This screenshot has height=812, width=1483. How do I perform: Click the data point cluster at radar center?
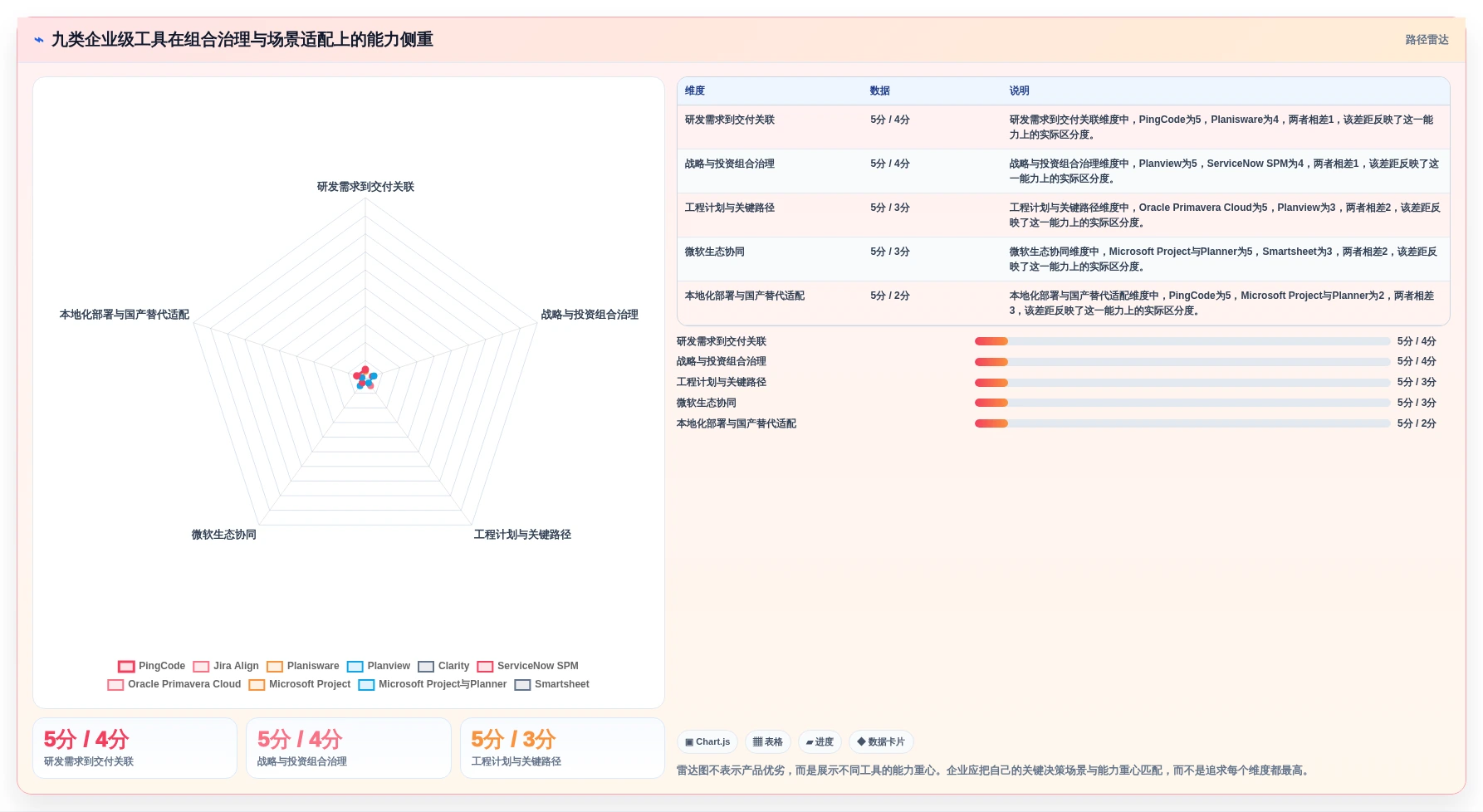(365, 379)
